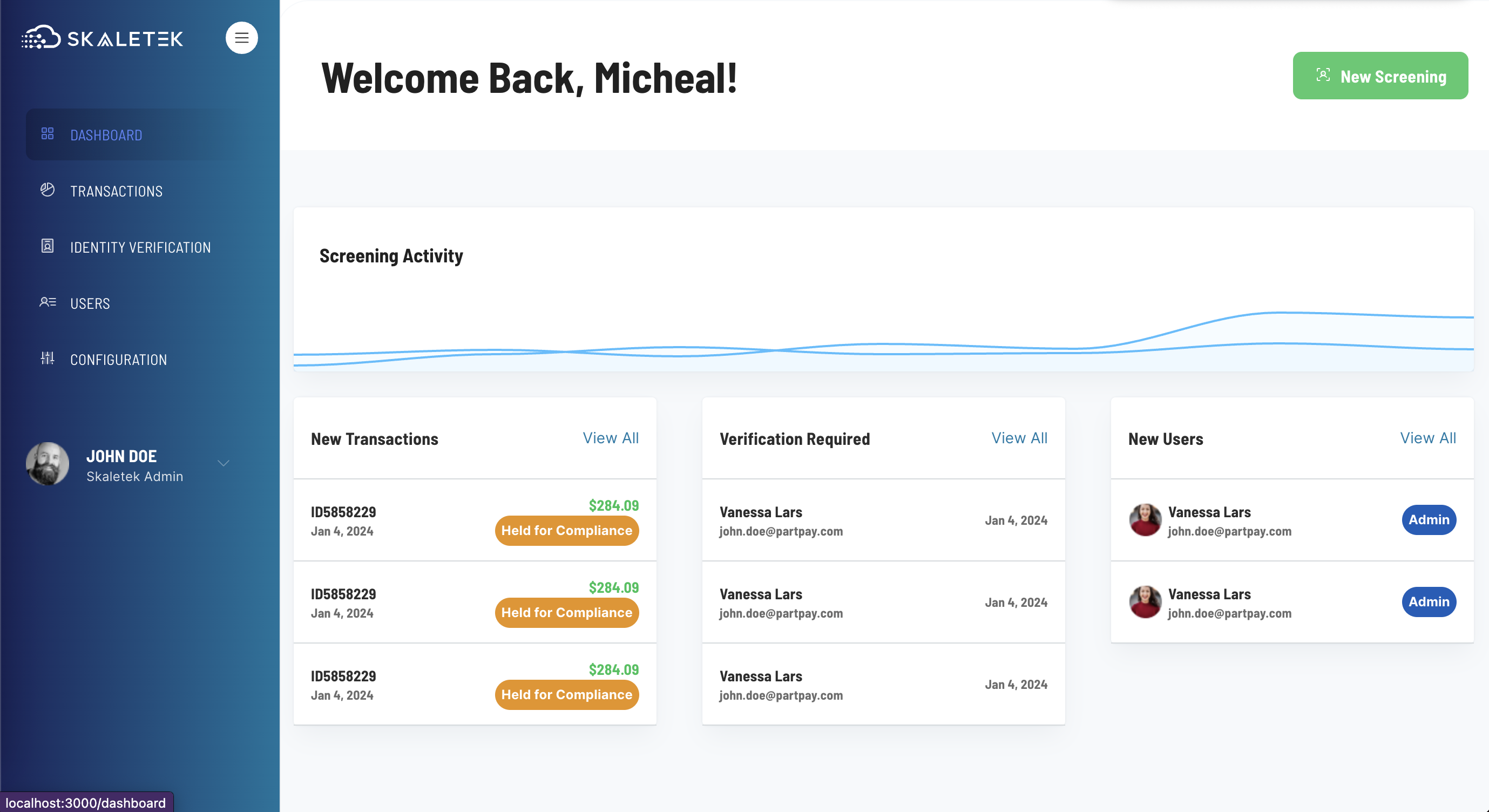Click the Transactions pie chart icon
The height and width of the screenshot is (812, 1489).
48,190
